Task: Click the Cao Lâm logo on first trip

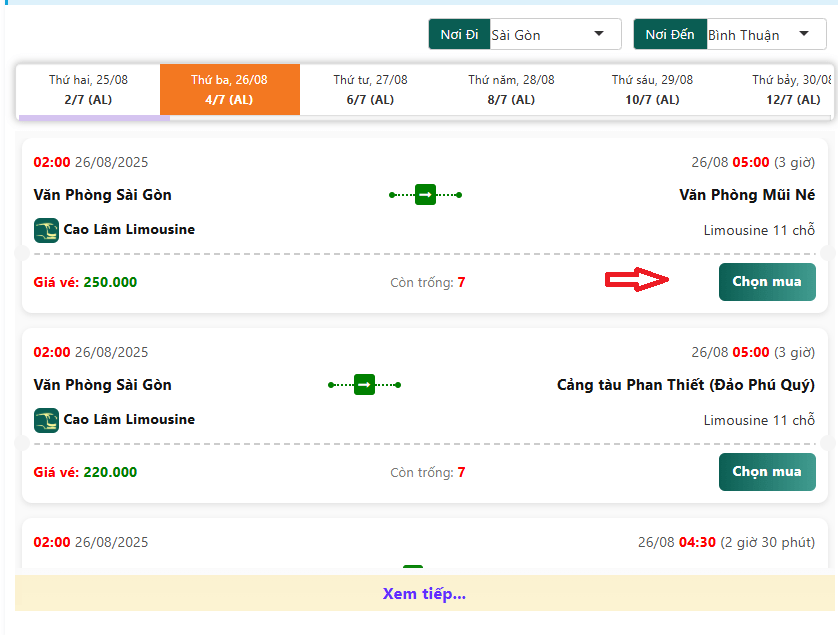Action: coord(46,230)
